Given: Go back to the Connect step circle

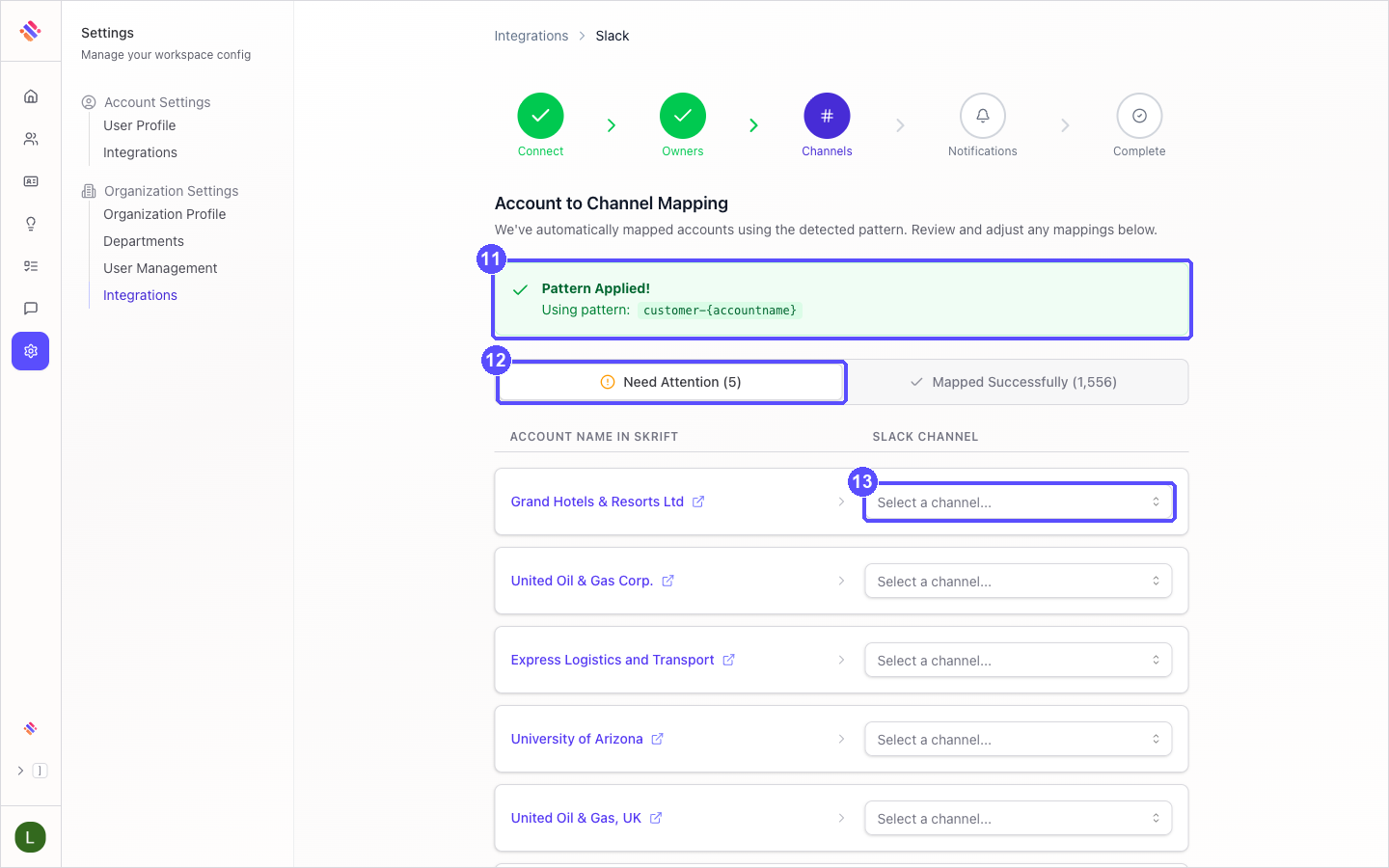Looking at the screenshot, I should pos(540,116).
